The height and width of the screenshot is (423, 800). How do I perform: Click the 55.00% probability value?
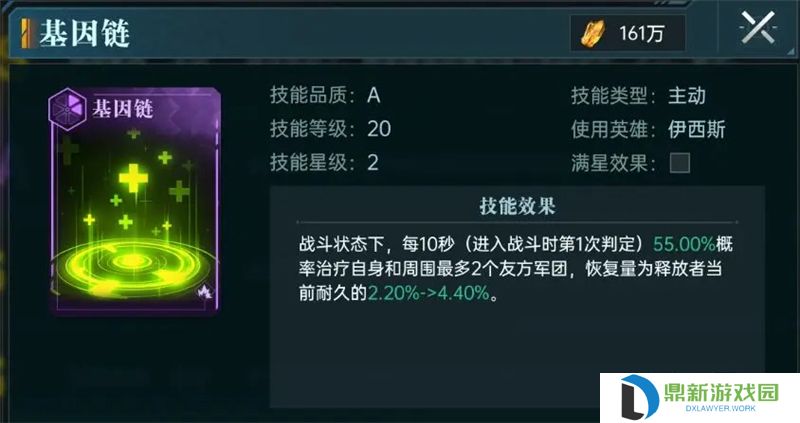click(x=684, y=244)
